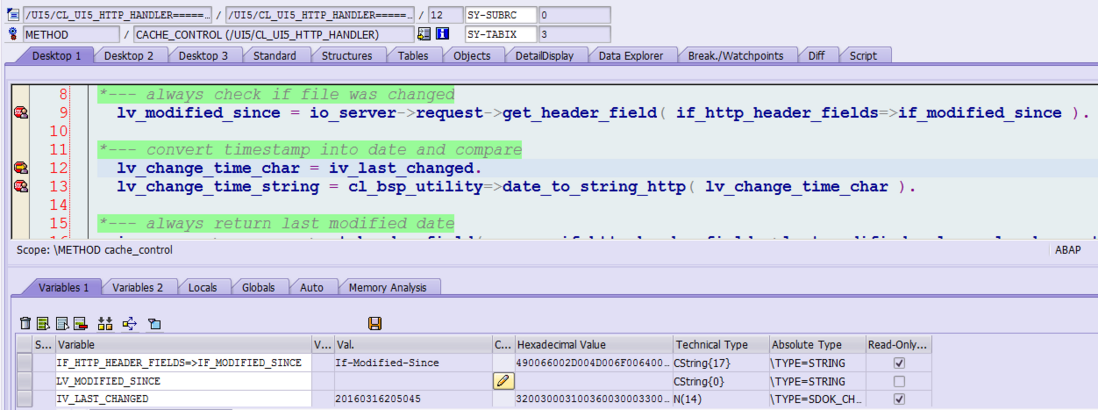
Task: Click variable name cell IV_LAST_CHANGED
Action: click(183, 400)
